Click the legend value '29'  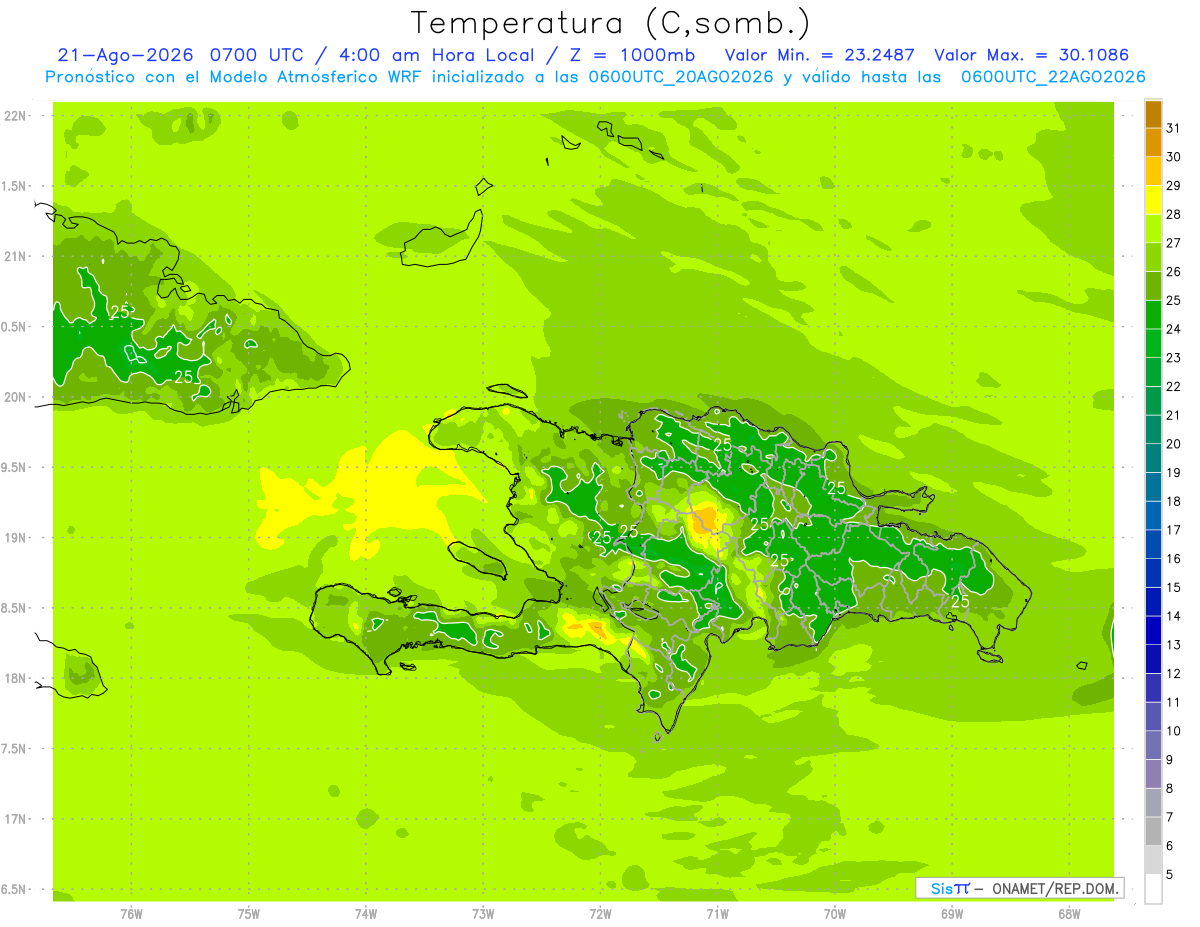click(1174, 186)
